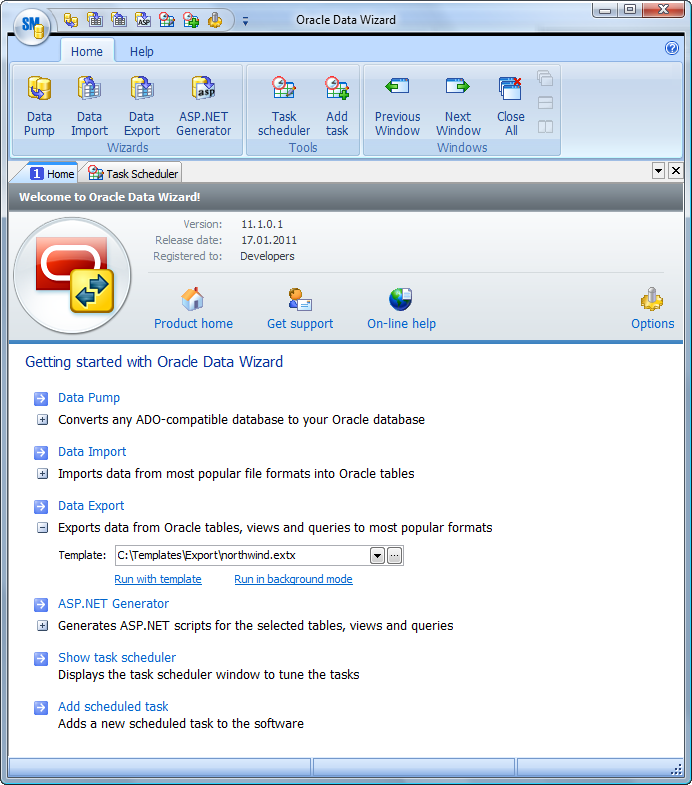The width and height of the screenshot is (692, 785).
Task: Click the version value 11.1.0.1
Action: [x=262, y=224]
